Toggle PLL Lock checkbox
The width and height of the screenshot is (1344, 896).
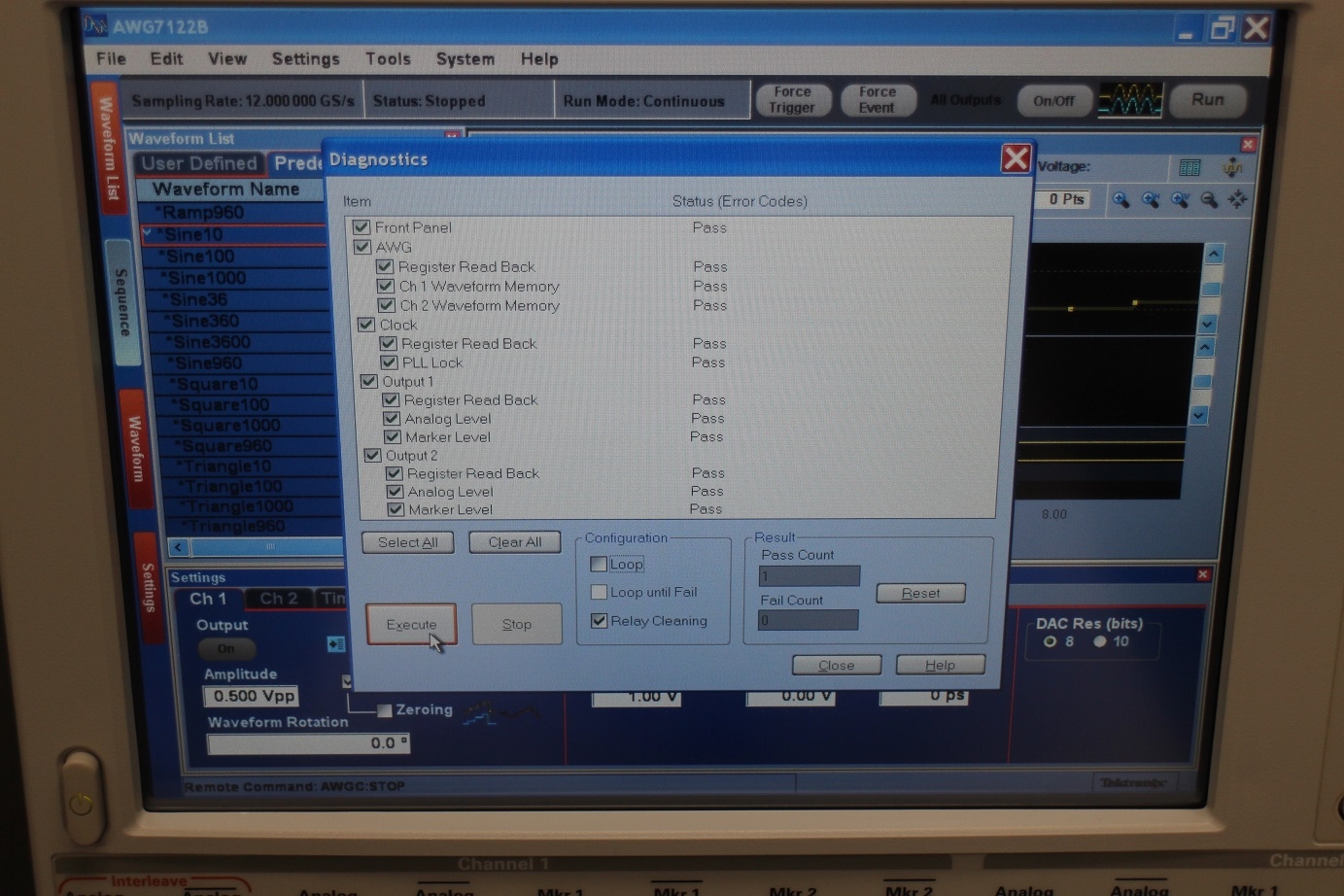pyautogui.click(x=389, y=362)
